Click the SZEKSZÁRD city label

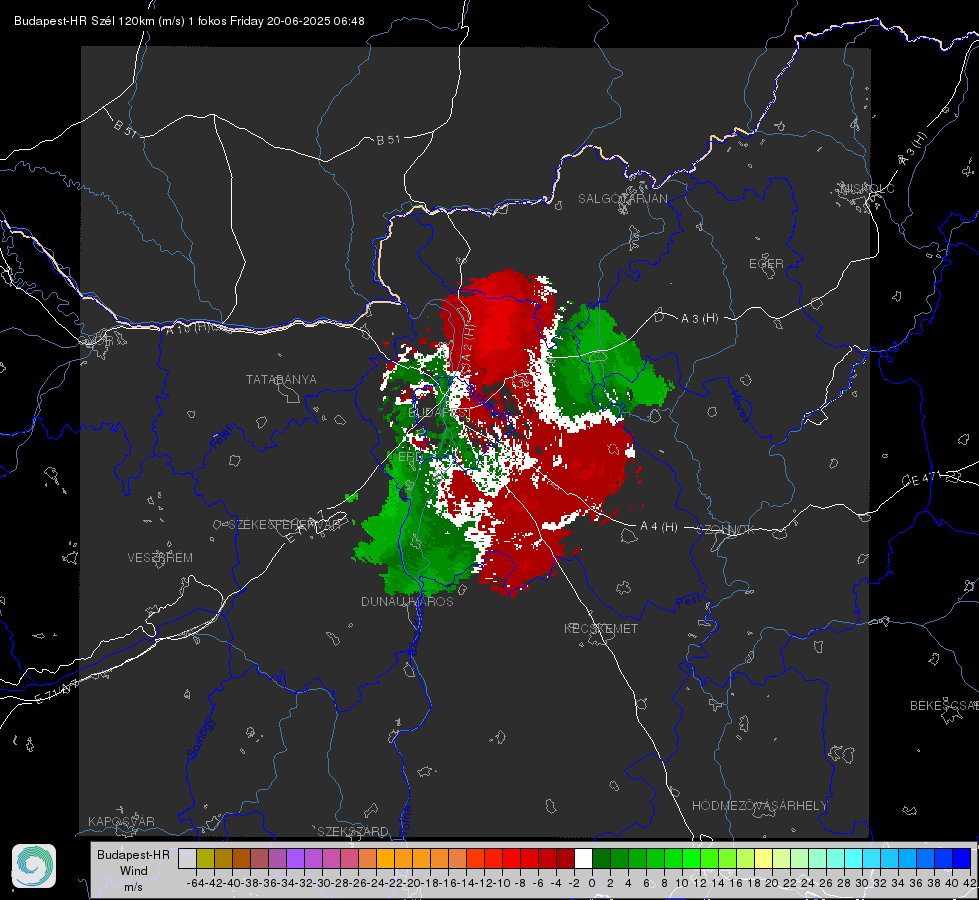coord(353,831)
